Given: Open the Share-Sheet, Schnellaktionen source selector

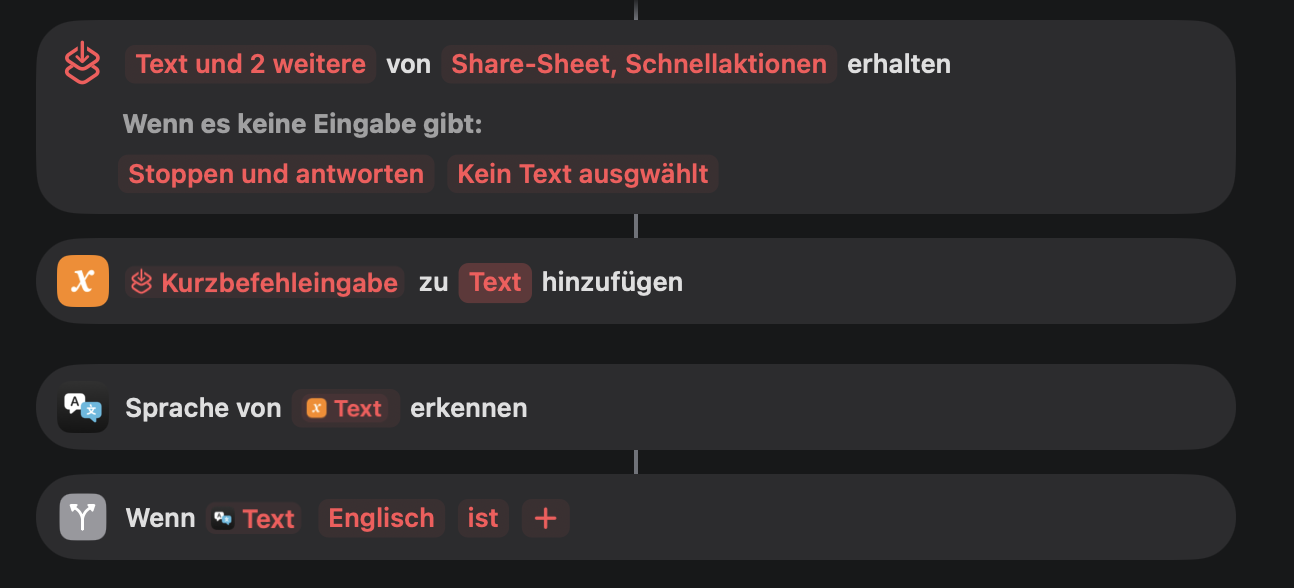Looking at the screenshot, I should coord(640,63).
